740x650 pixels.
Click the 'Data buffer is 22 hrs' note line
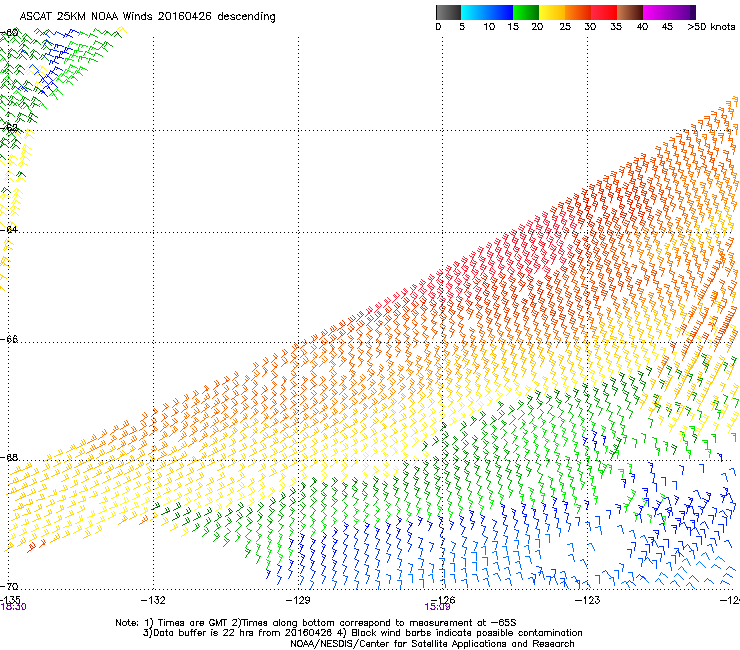tap(362, 633)
